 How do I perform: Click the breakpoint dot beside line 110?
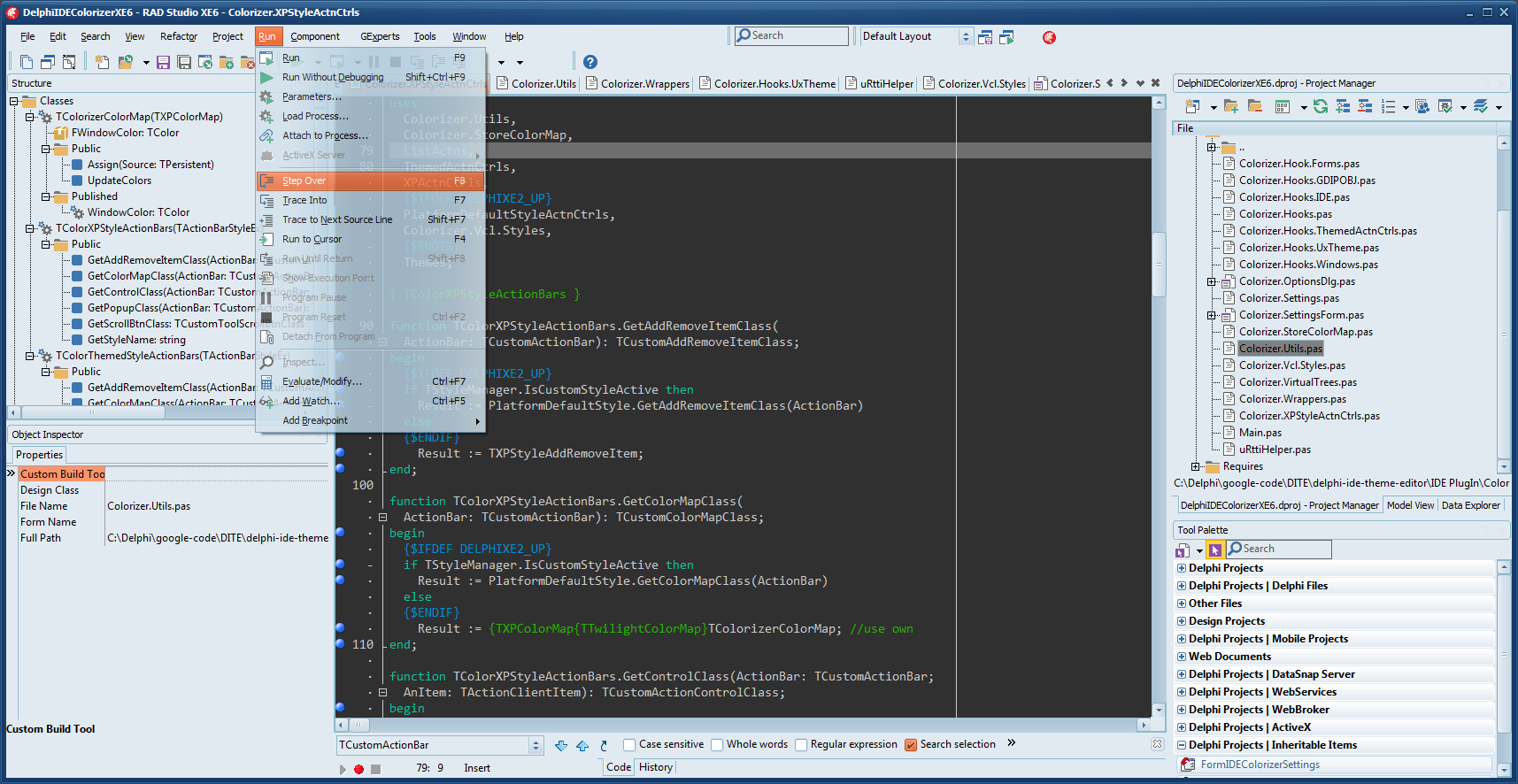coord(340,644)
